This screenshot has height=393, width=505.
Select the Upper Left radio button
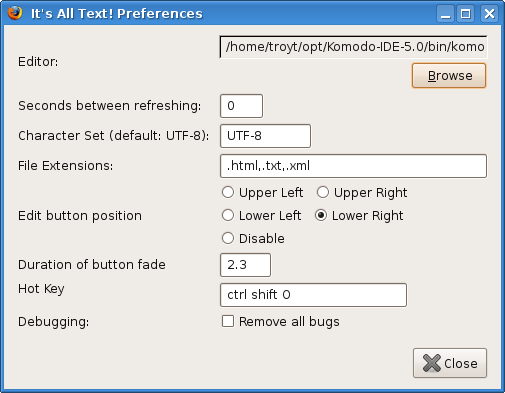[x=228, y=192]
